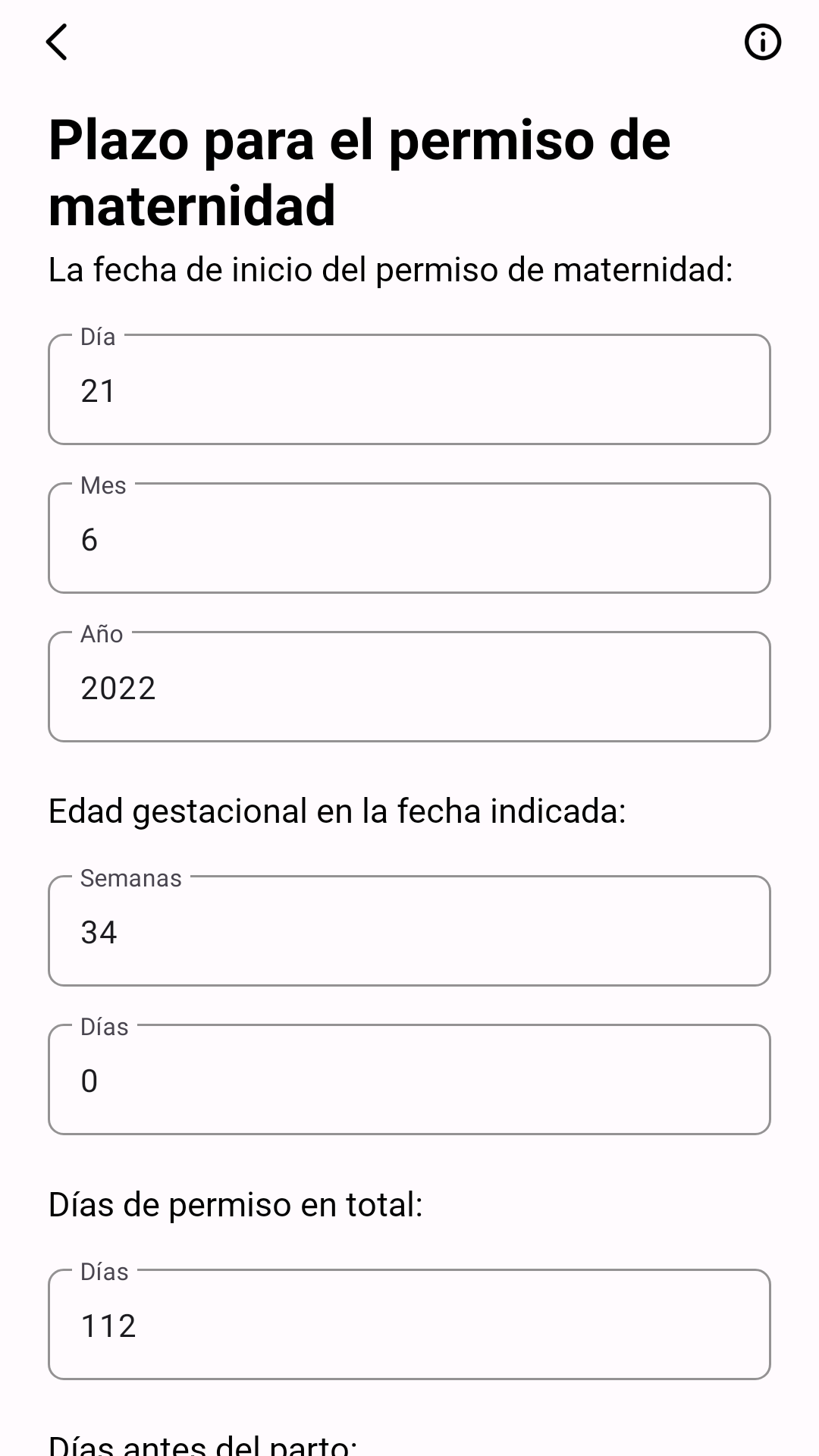This screenshot has height=1456, width=819.
Task: Tap the gestational Días field showing 0
Action: tap(409, 1080)
